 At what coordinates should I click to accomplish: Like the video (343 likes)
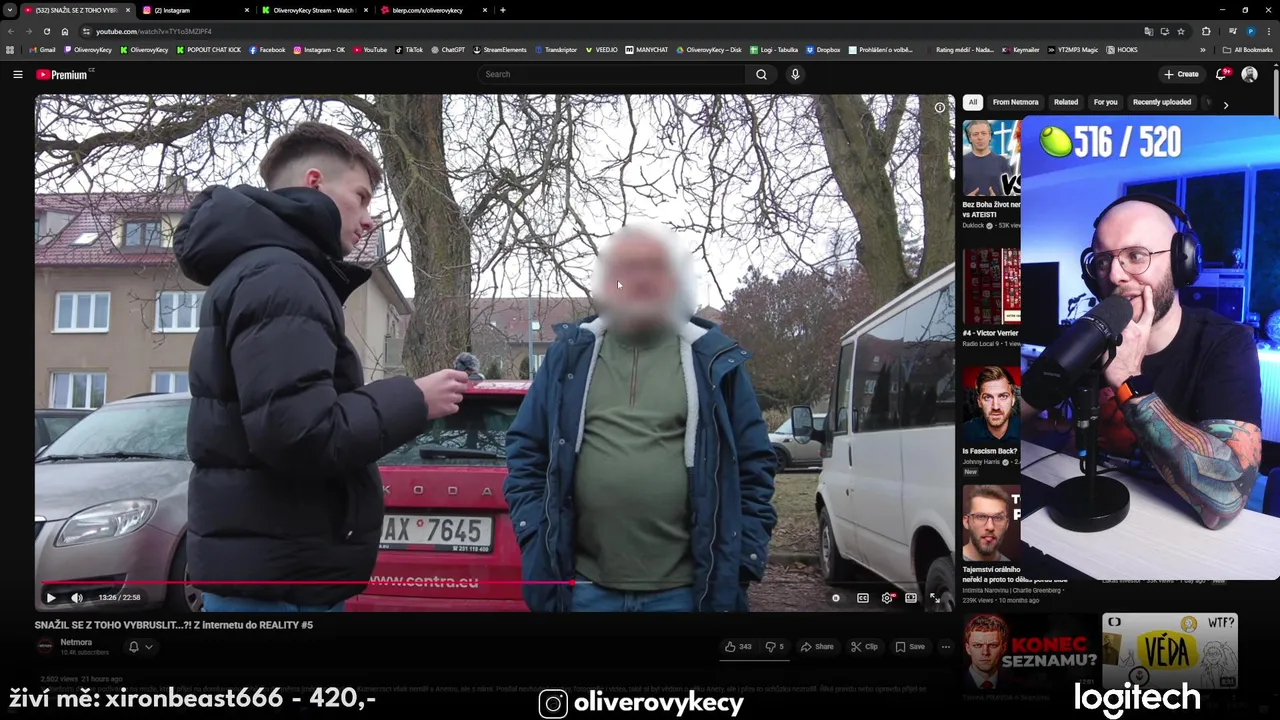738,646
